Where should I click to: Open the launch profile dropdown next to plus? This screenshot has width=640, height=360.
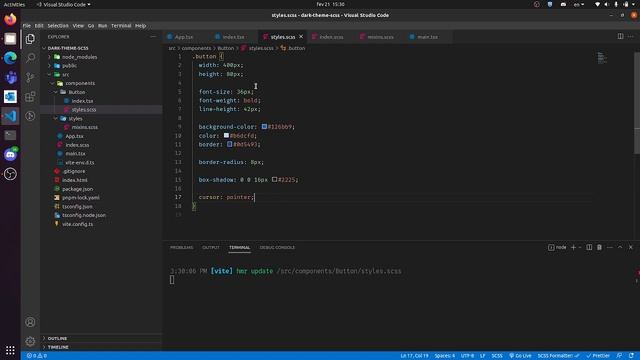pyautogui.click(x=580, y=247)
